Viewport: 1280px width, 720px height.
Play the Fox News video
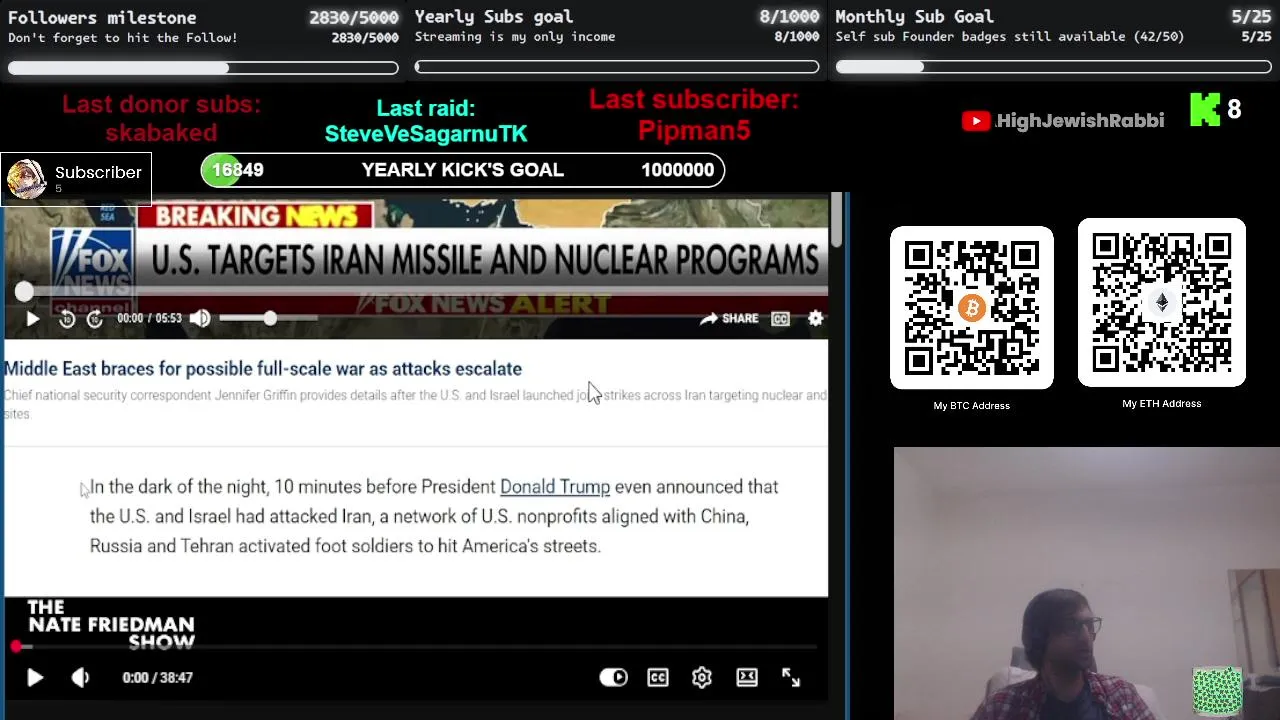click(32, 318)
